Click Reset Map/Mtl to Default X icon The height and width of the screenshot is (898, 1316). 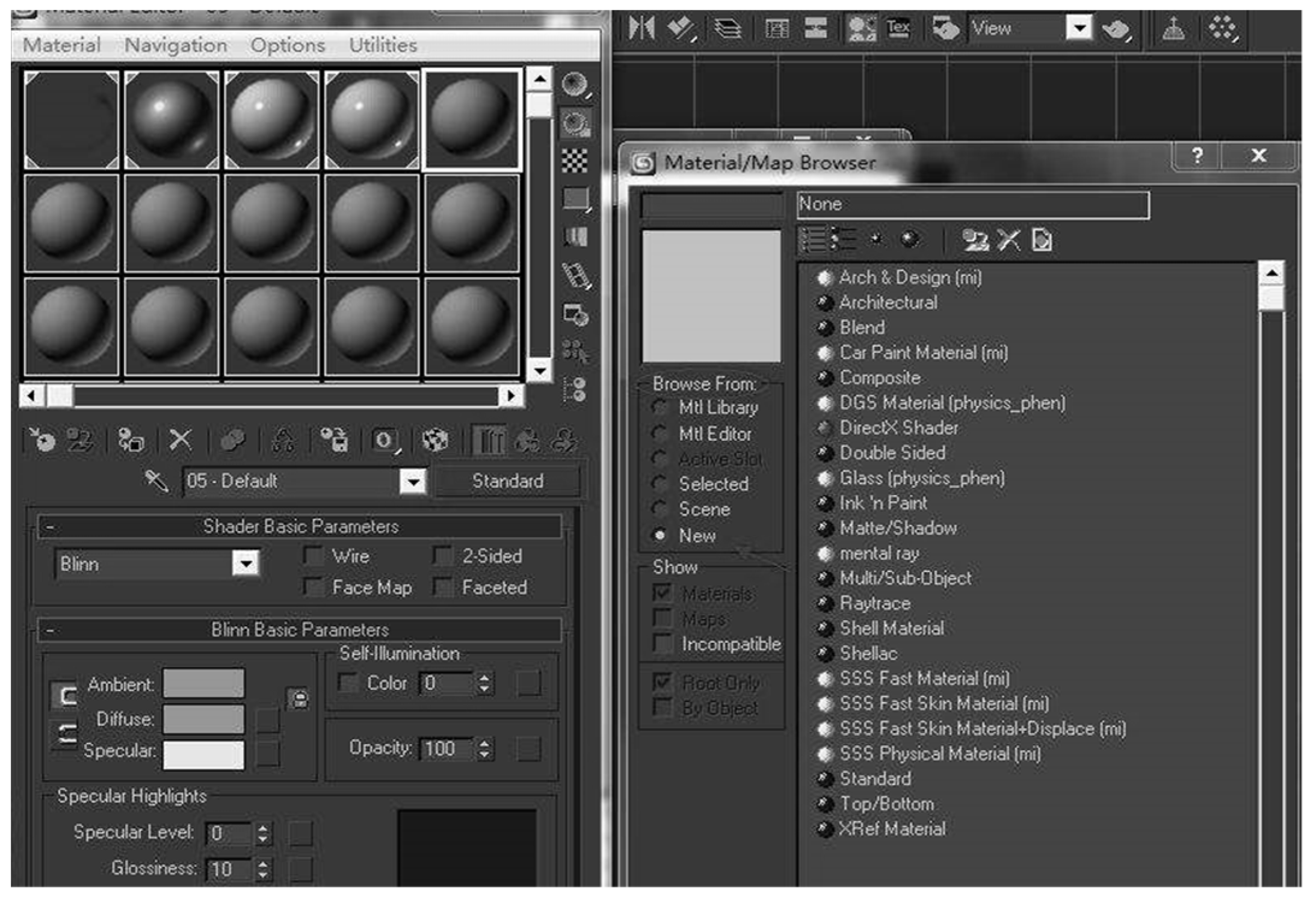click(x=180, y=441)
